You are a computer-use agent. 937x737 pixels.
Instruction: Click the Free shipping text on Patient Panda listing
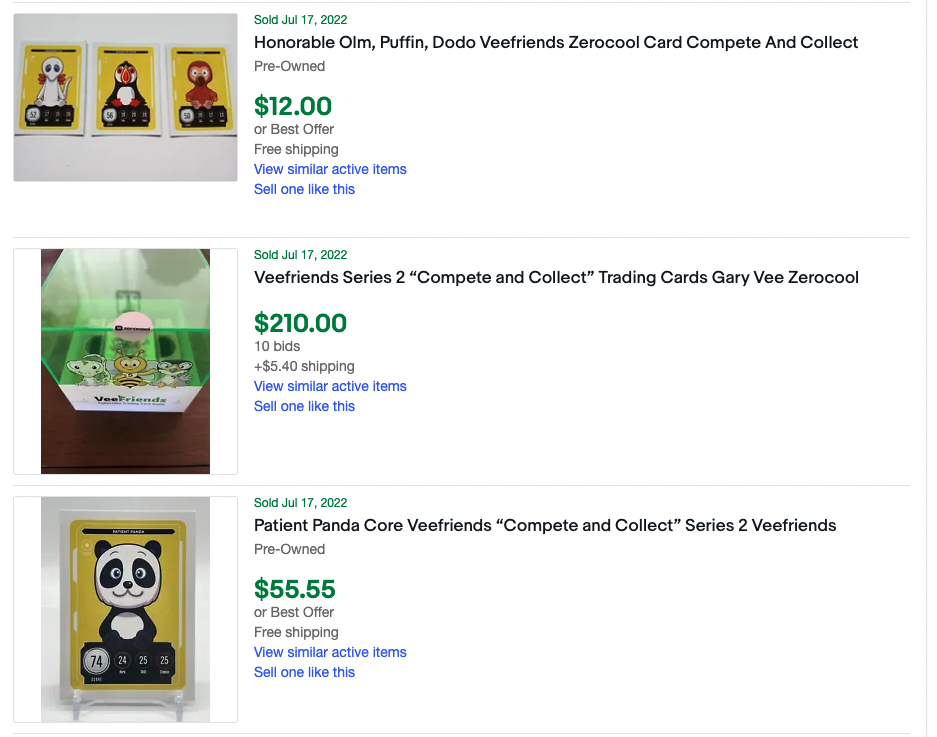click(x=296, y=632)
